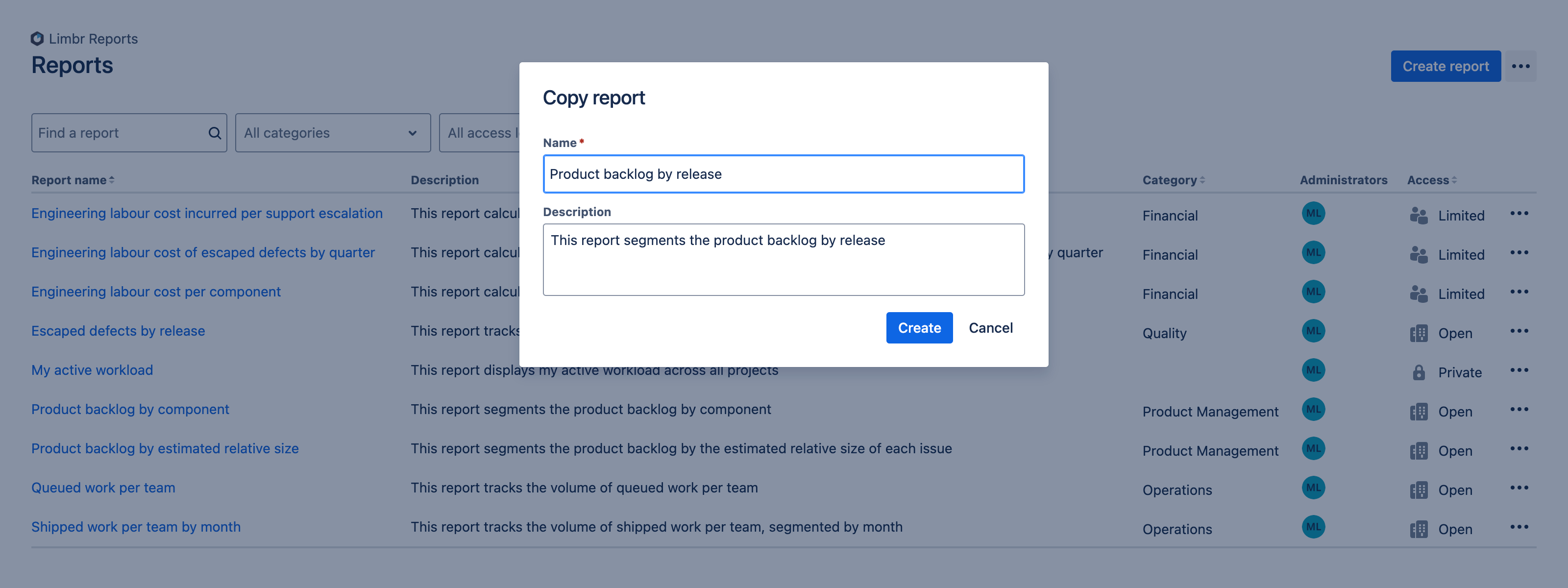Open Product backlog by estimated relative size report

[x=165, y=448]
